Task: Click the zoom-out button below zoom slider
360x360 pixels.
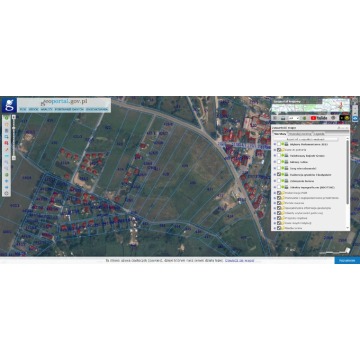Action: point(14,158)
